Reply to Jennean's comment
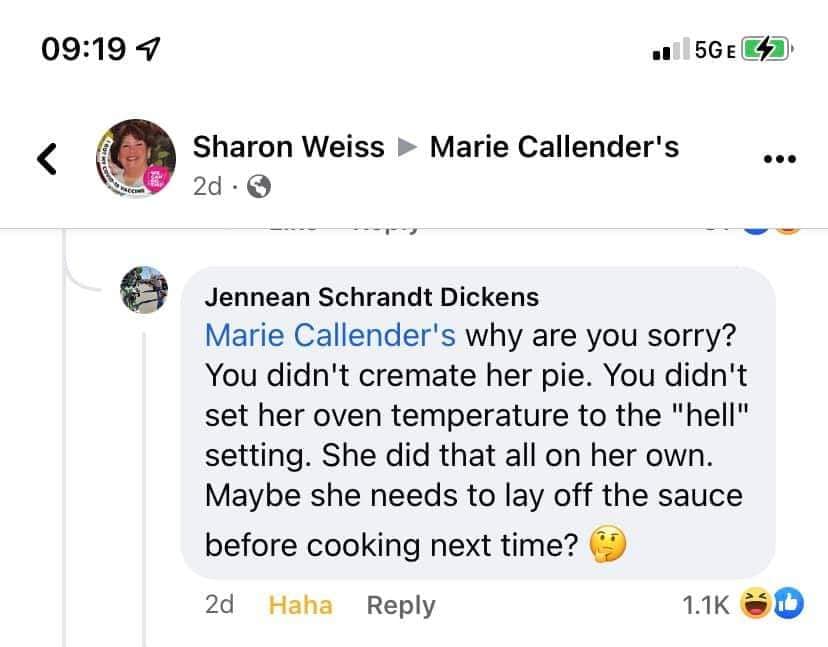Viewport: 828px width, 647px height. coord(401,605)
